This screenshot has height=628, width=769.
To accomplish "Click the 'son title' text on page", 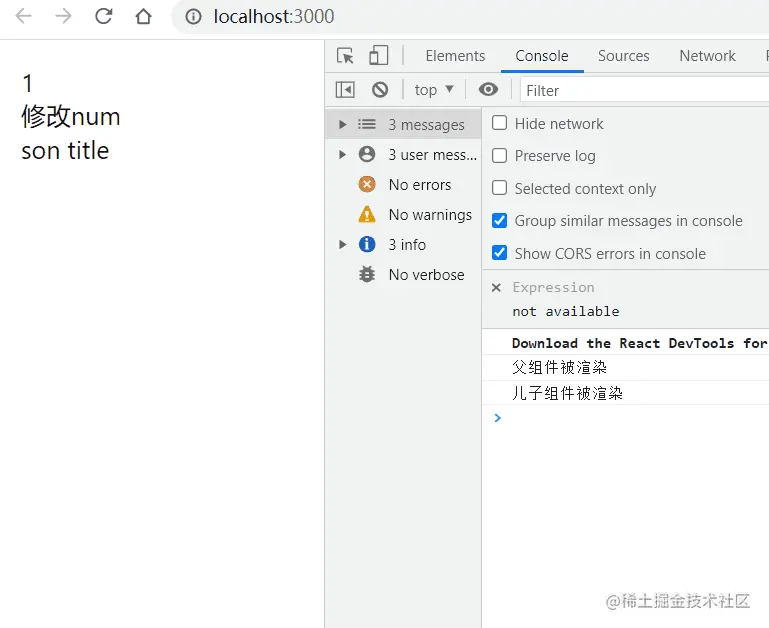I will [65, 150].
